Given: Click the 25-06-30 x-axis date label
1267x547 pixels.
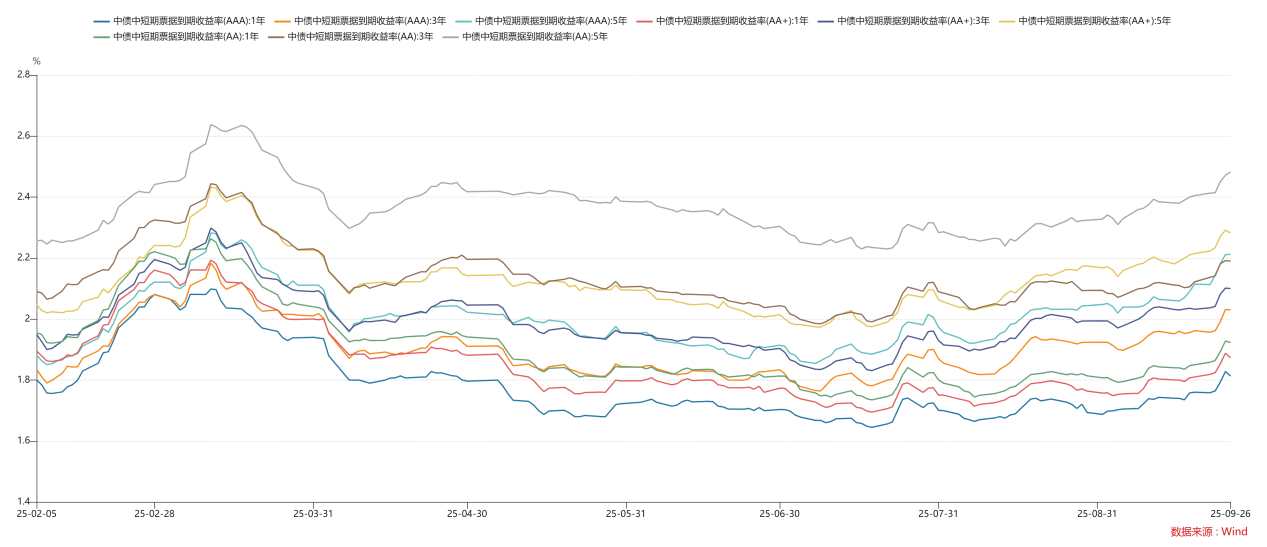Looking at the screenshot, I should (781, 513).
